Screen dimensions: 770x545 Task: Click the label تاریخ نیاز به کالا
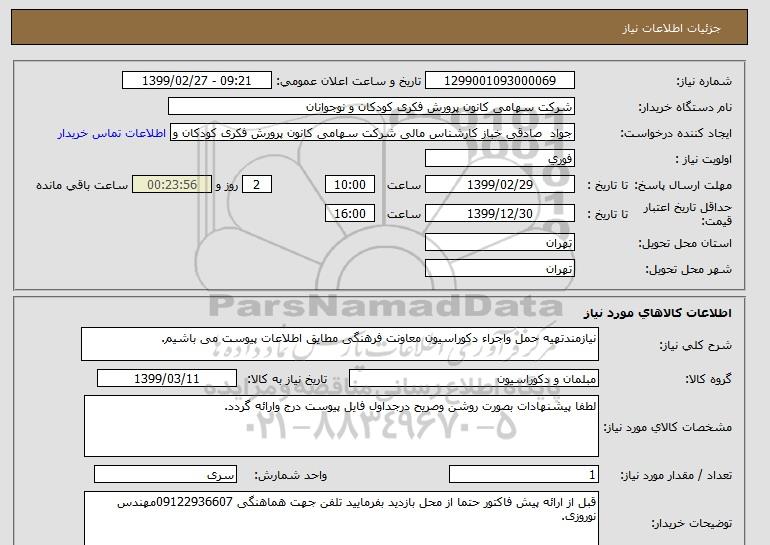(287, 379)
